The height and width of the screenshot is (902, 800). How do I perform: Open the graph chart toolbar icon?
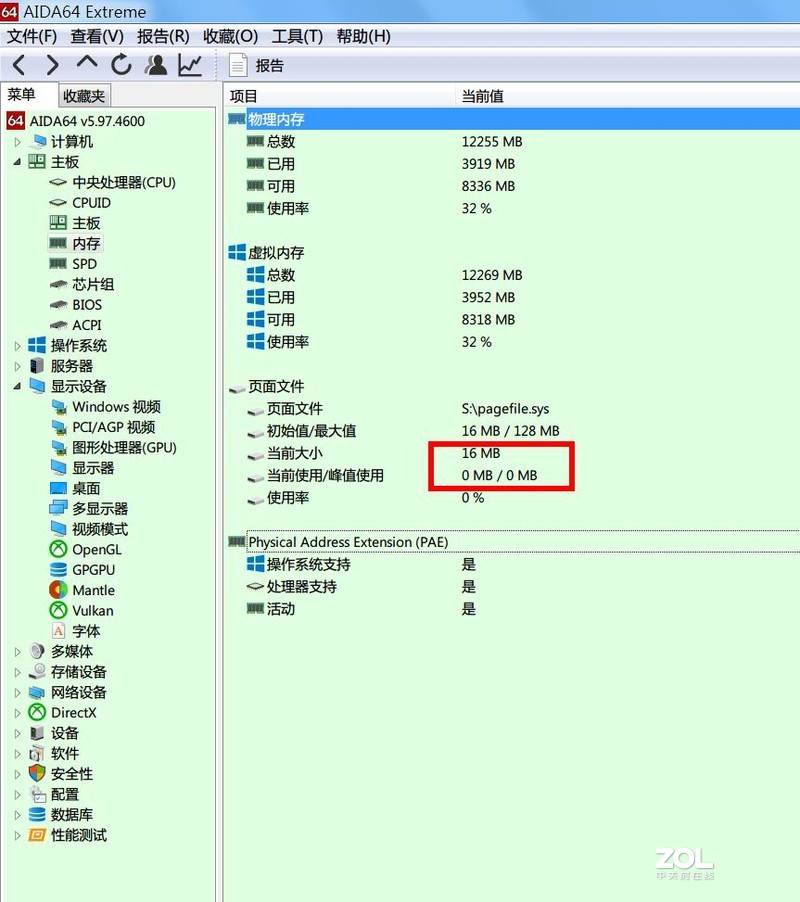[x=190, y=65]
